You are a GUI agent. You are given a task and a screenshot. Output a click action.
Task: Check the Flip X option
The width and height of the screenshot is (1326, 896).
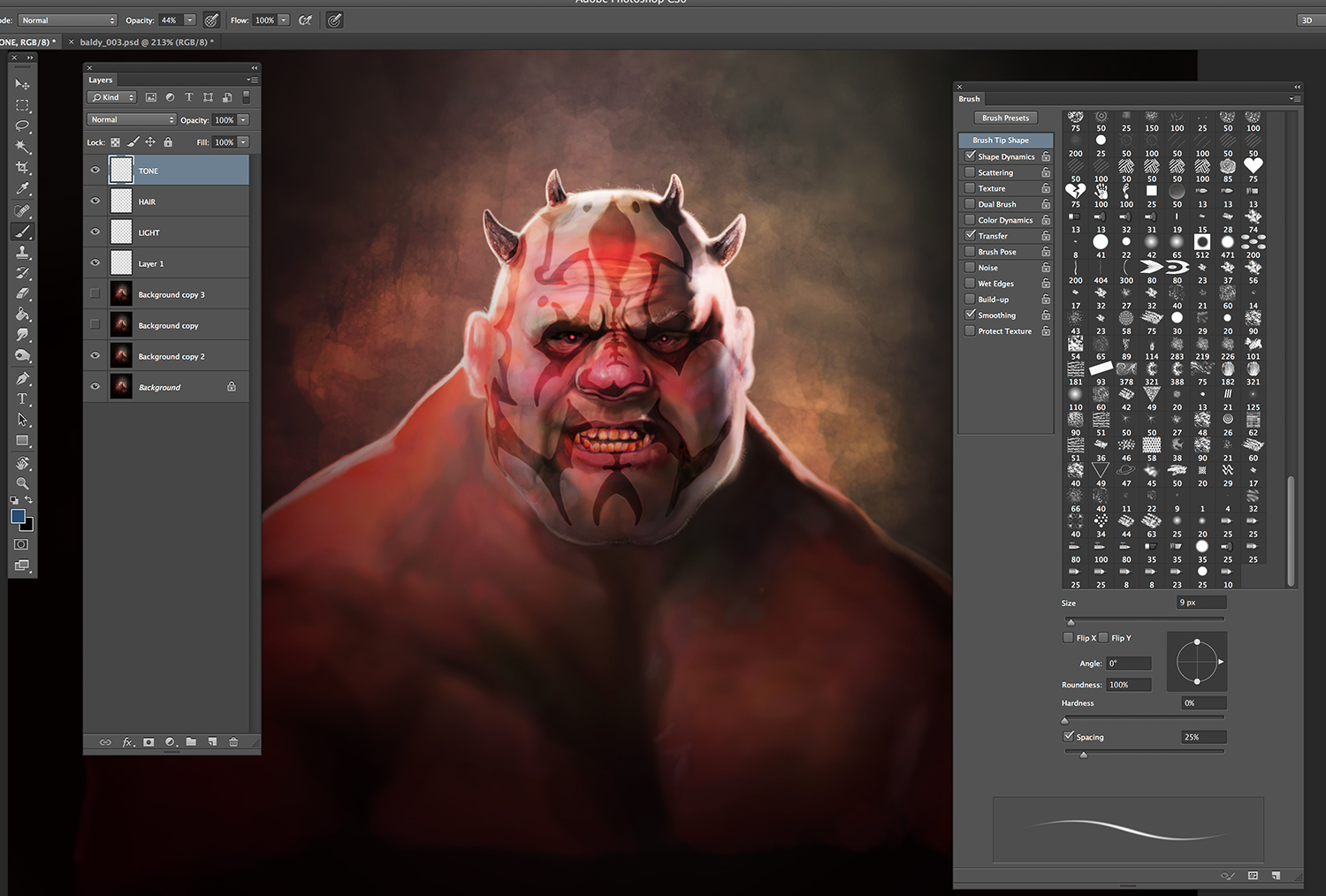click(1068, 637)
